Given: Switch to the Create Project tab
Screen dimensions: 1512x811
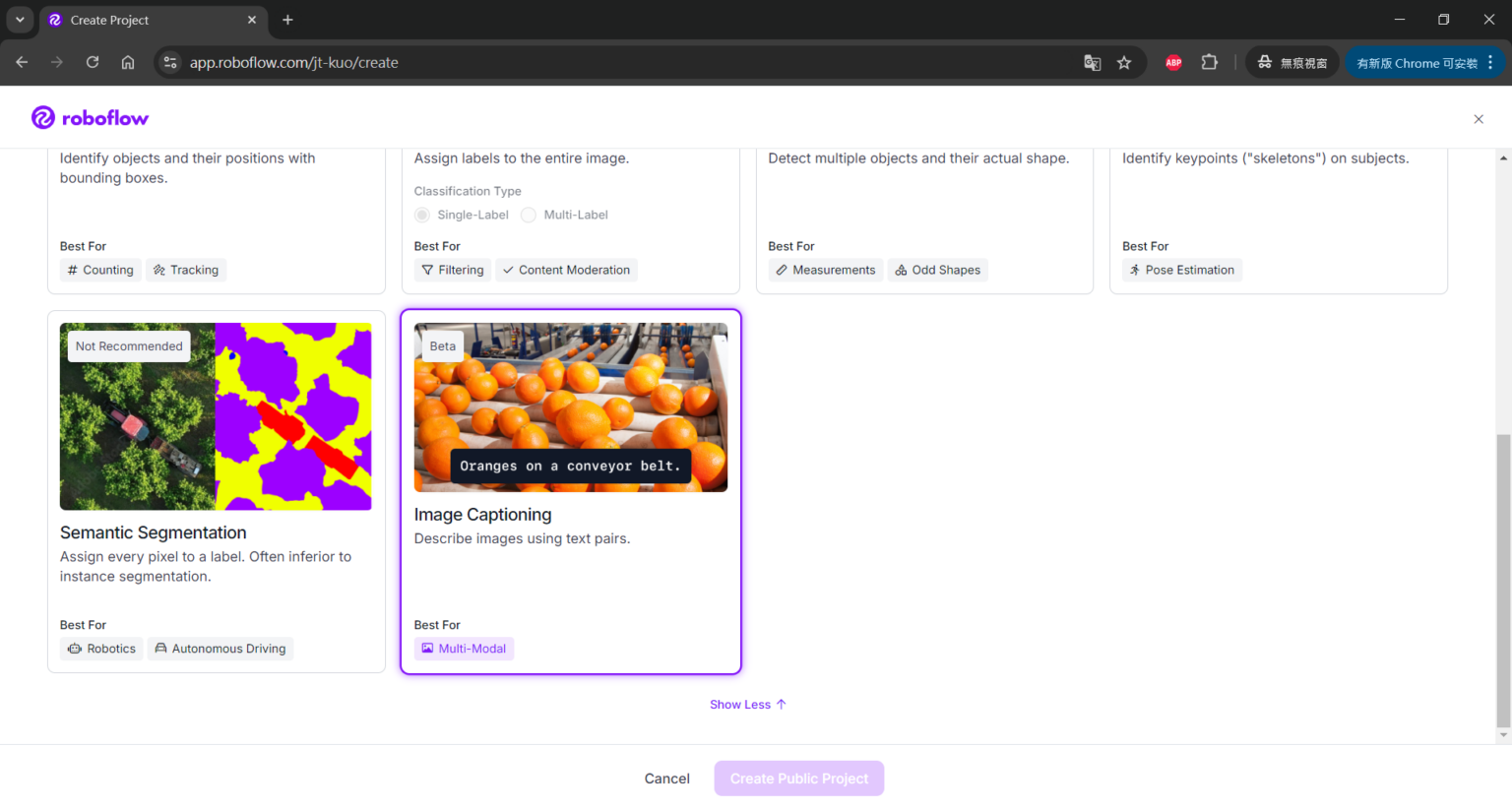Looking at the screenshot, I should [x=148, y=20].
